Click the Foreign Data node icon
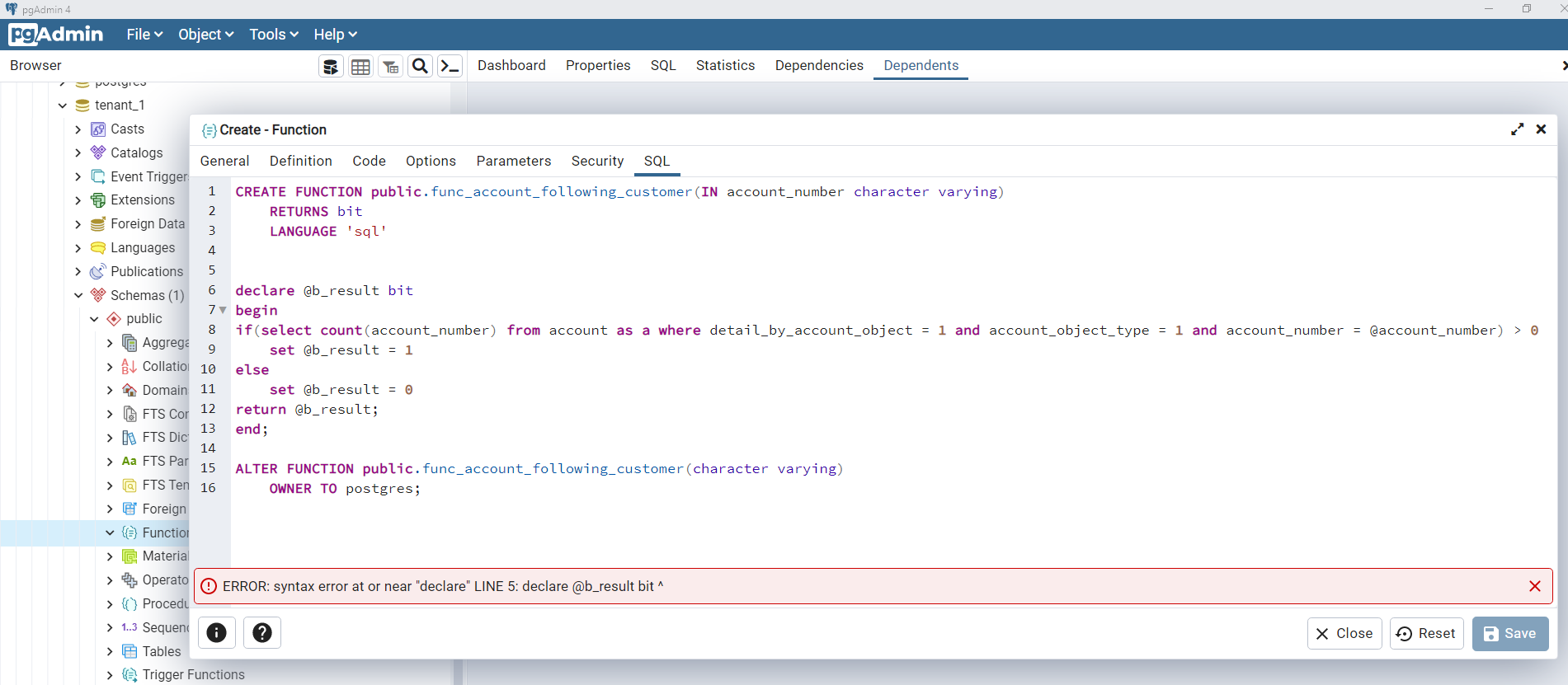Screen dimensions: 1568x685 (x=98, y=224)
